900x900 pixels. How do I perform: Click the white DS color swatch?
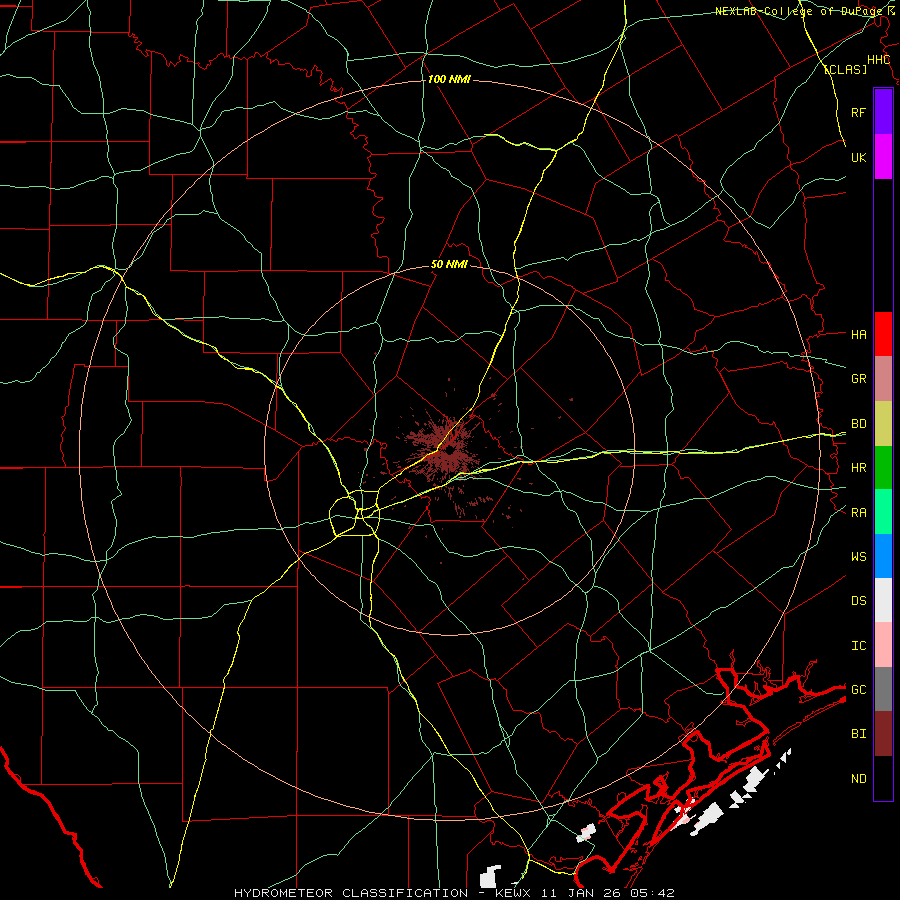pos(883,600)
